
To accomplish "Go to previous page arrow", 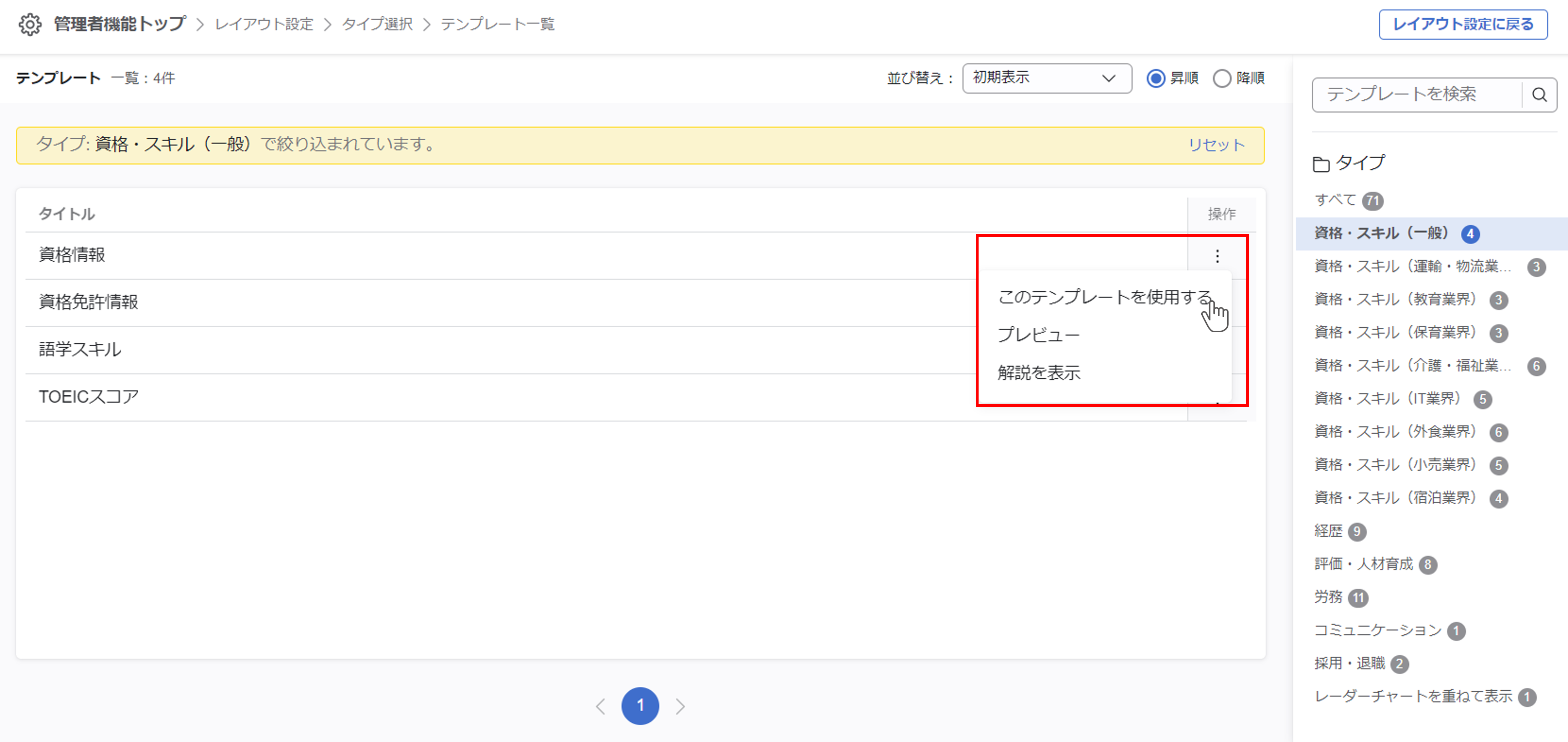I will 600,707.
